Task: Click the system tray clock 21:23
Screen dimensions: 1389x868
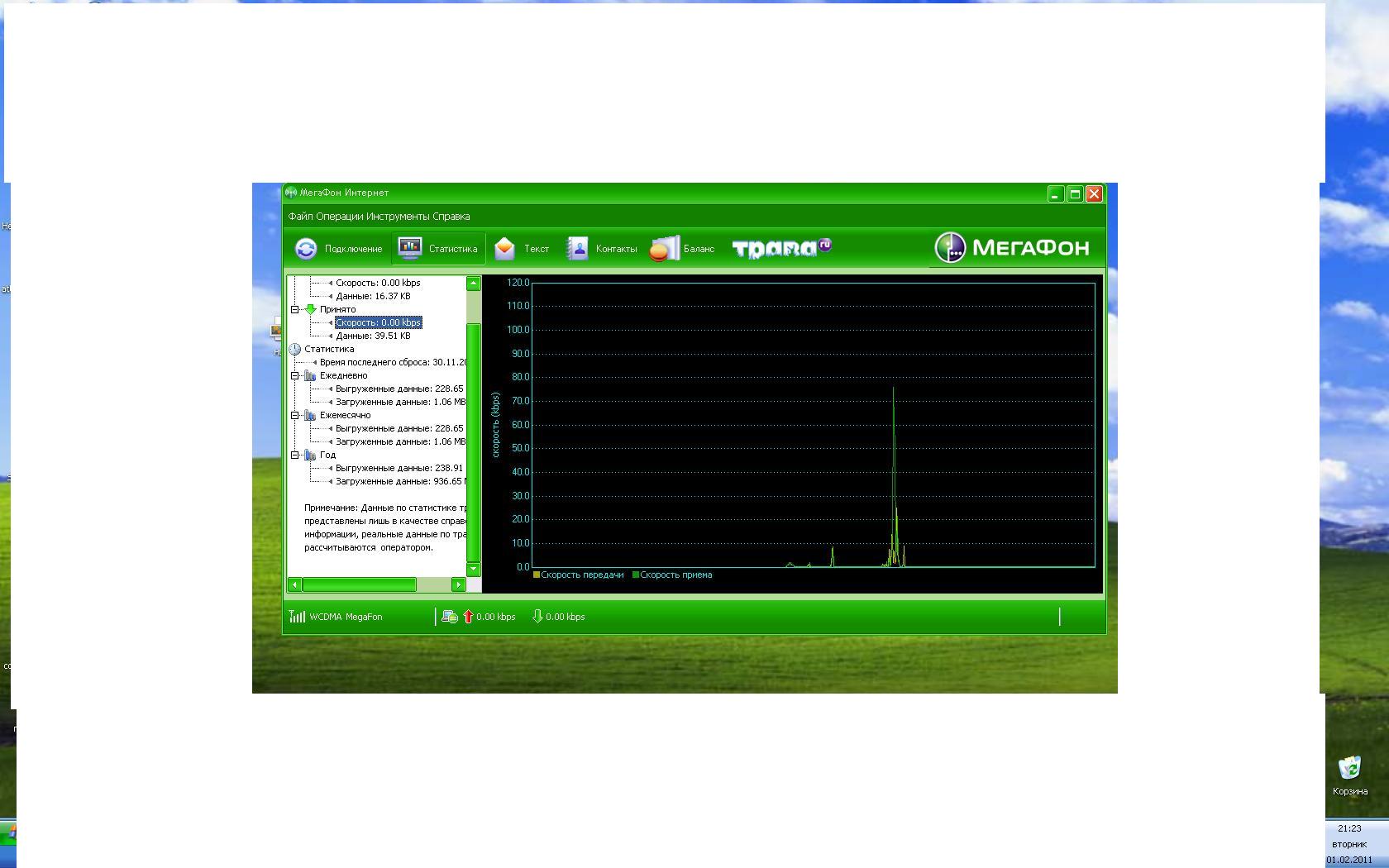Action: tap(1349, 828)
